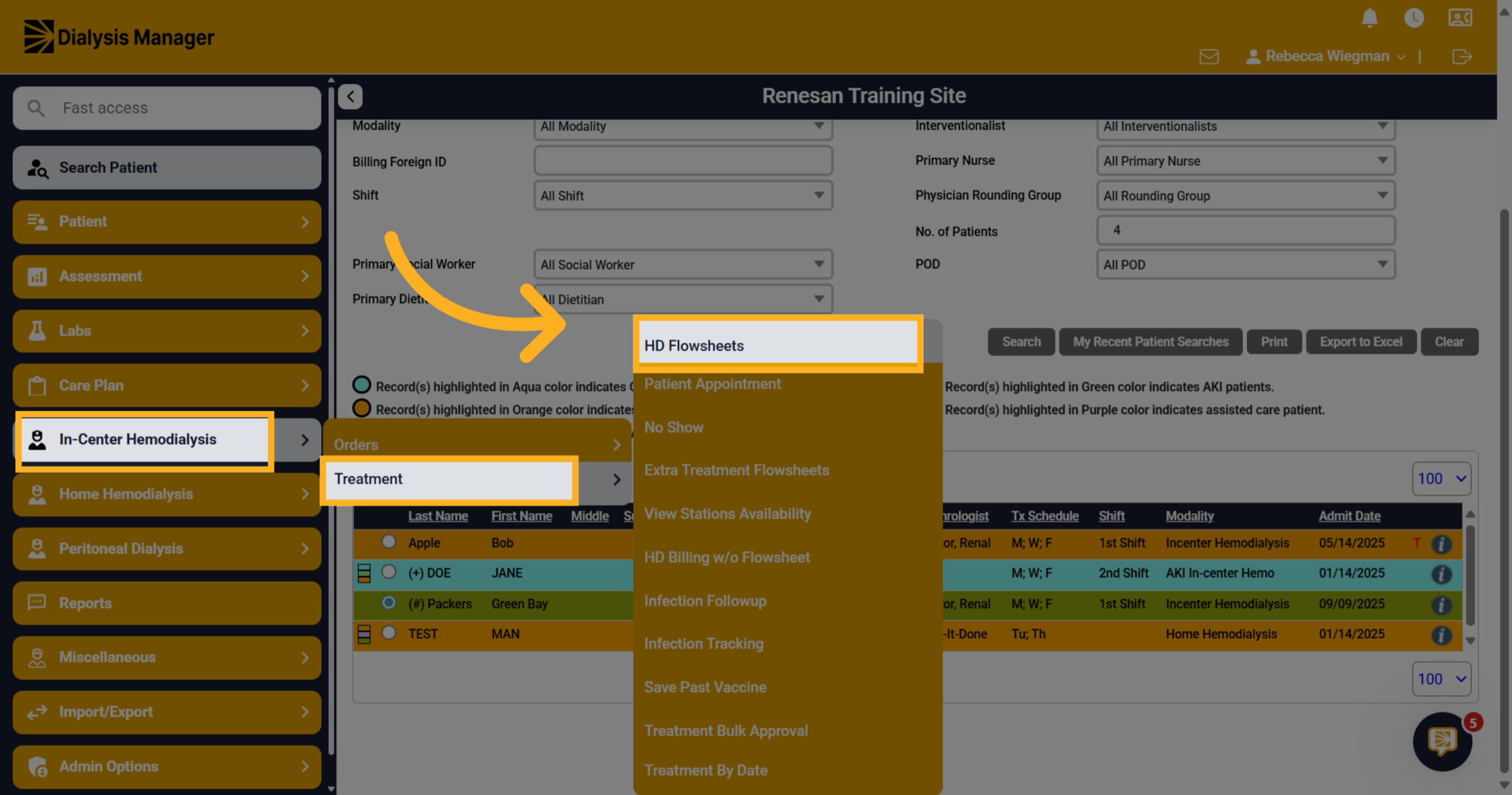Focus the Fast access search field
Screen dimensions: 1512x795
[167, 108]
